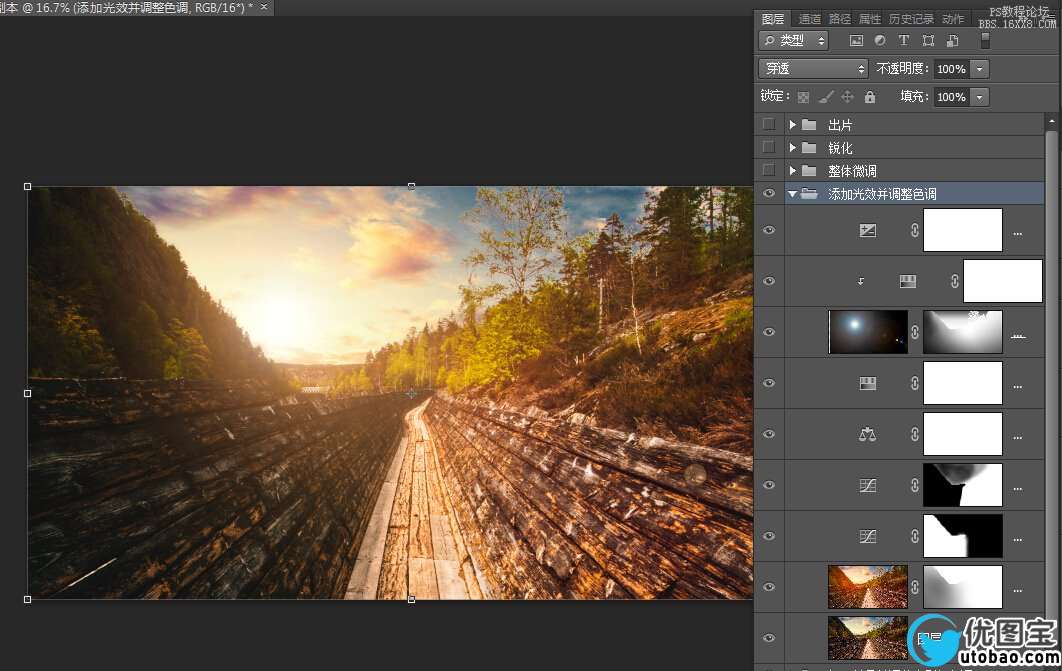Click clipping arrow on clipped hue/saturation layer
Image resolution: width=1062 pixels, height=671 pixels.
pos(861,281)
